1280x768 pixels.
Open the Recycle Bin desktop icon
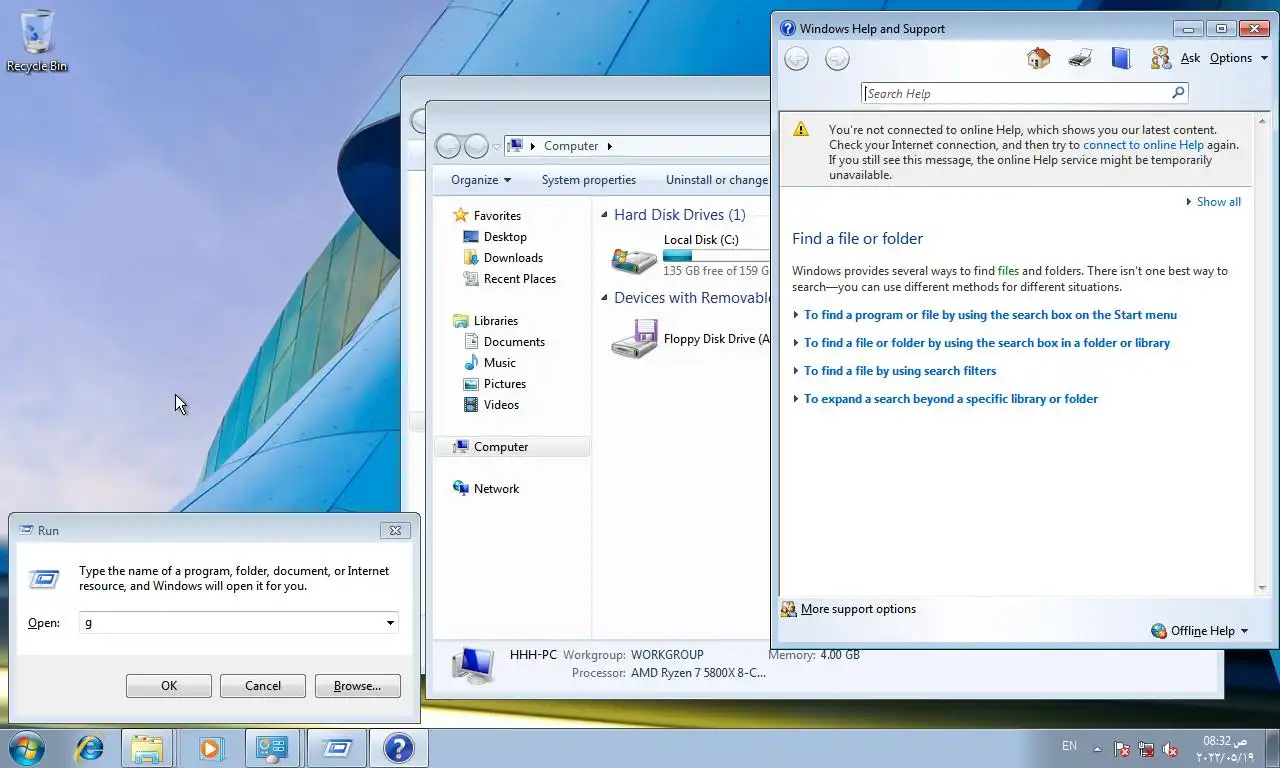pyautogui.click(x=37, y=41)
